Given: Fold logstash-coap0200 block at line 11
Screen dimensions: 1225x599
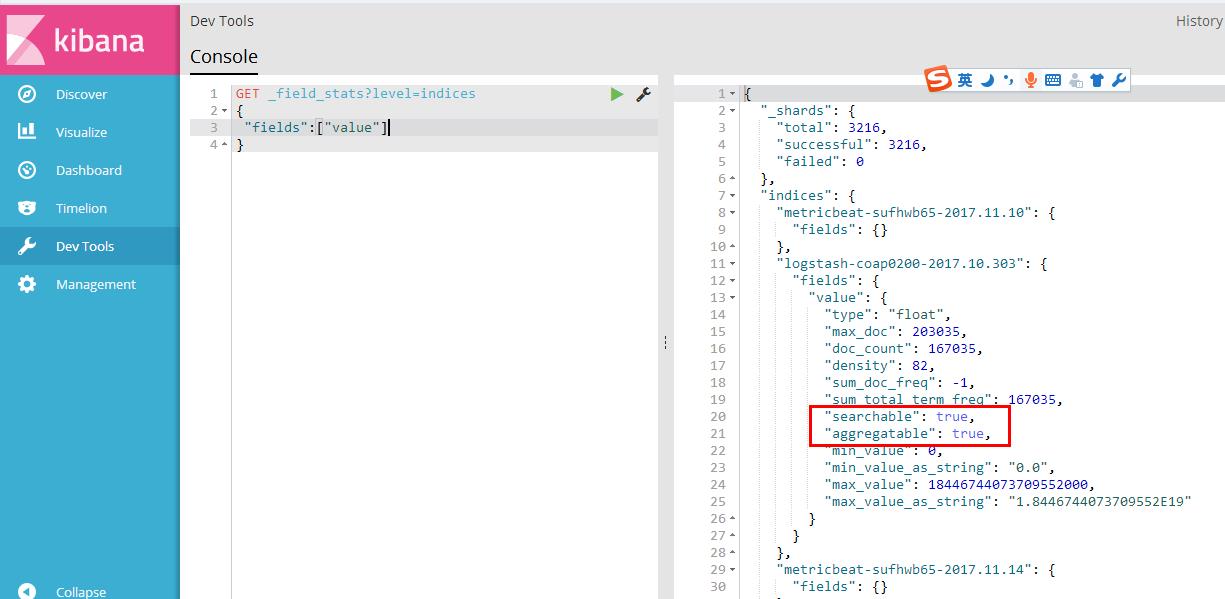Looking at the screenshot, I should [x=733, y=264].
